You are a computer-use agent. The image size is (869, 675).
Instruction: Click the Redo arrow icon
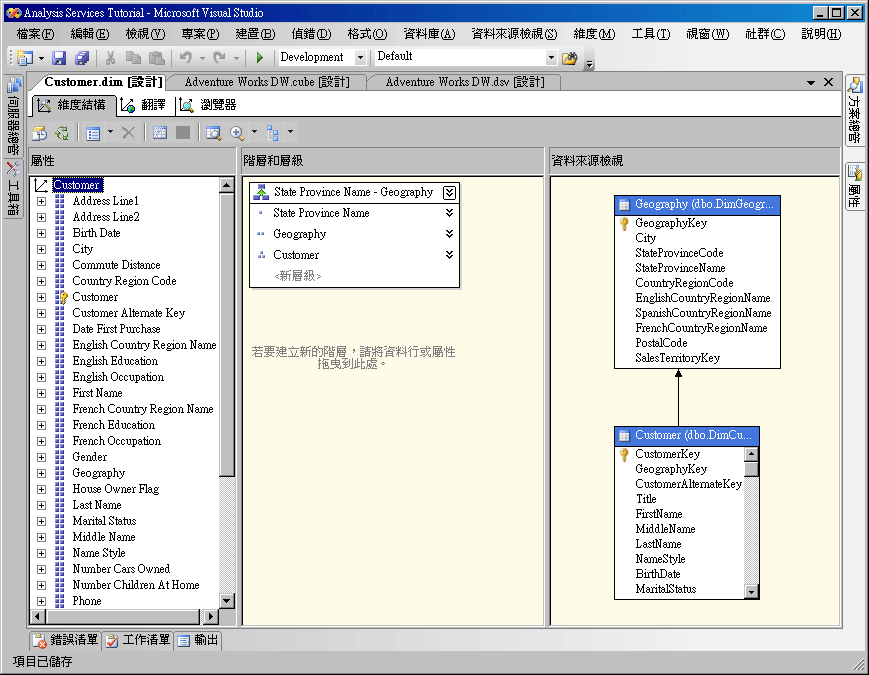[219, 58]
